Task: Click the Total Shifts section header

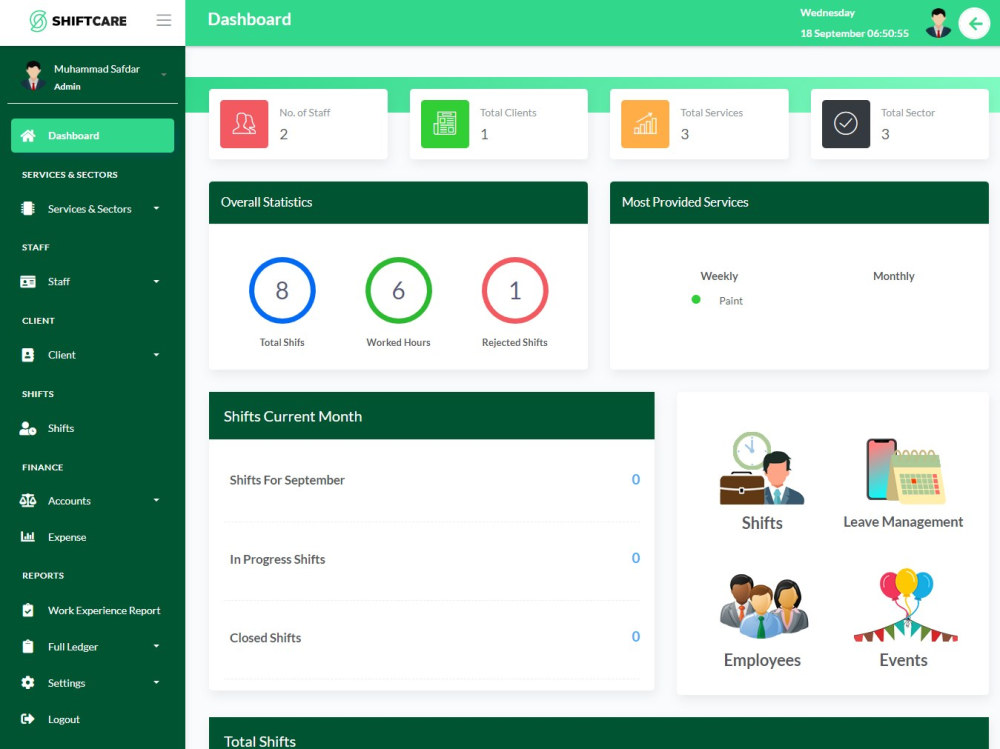Action: (x=598, y=734)
